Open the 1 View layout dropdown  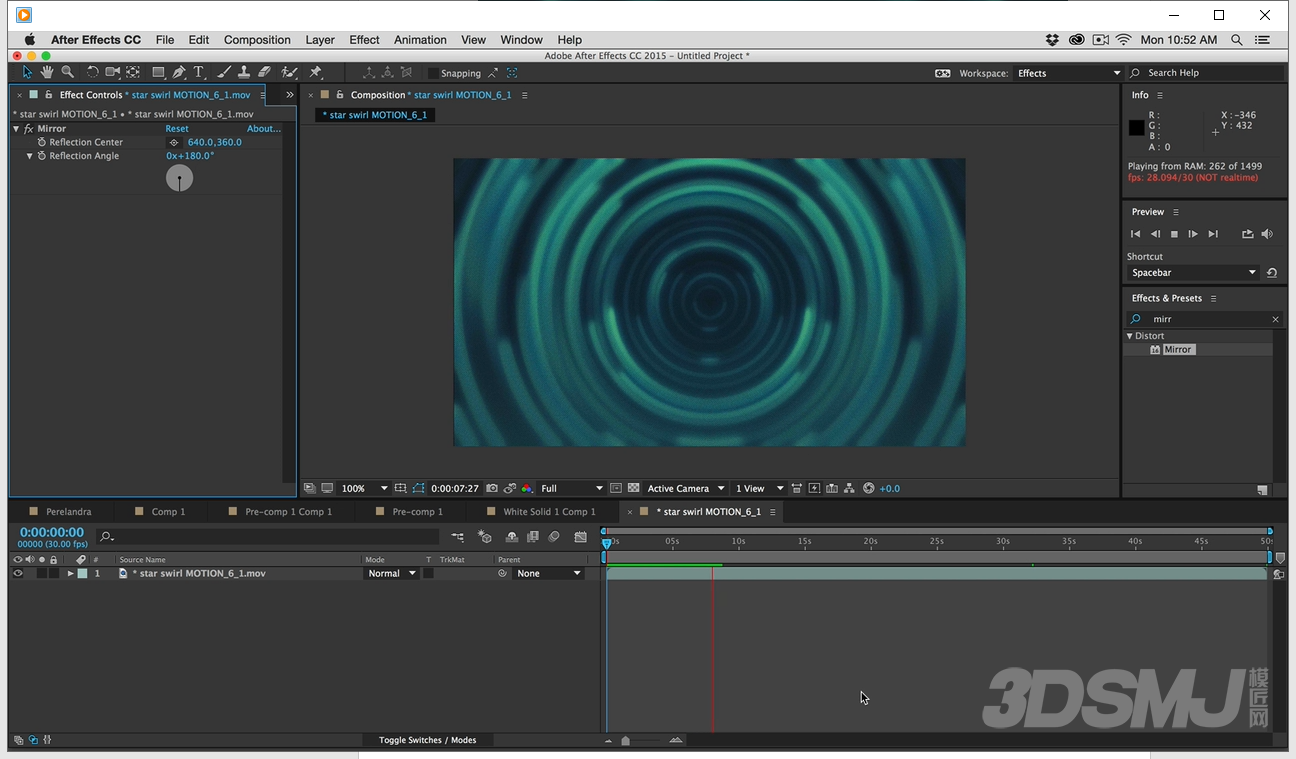point(760,488)
